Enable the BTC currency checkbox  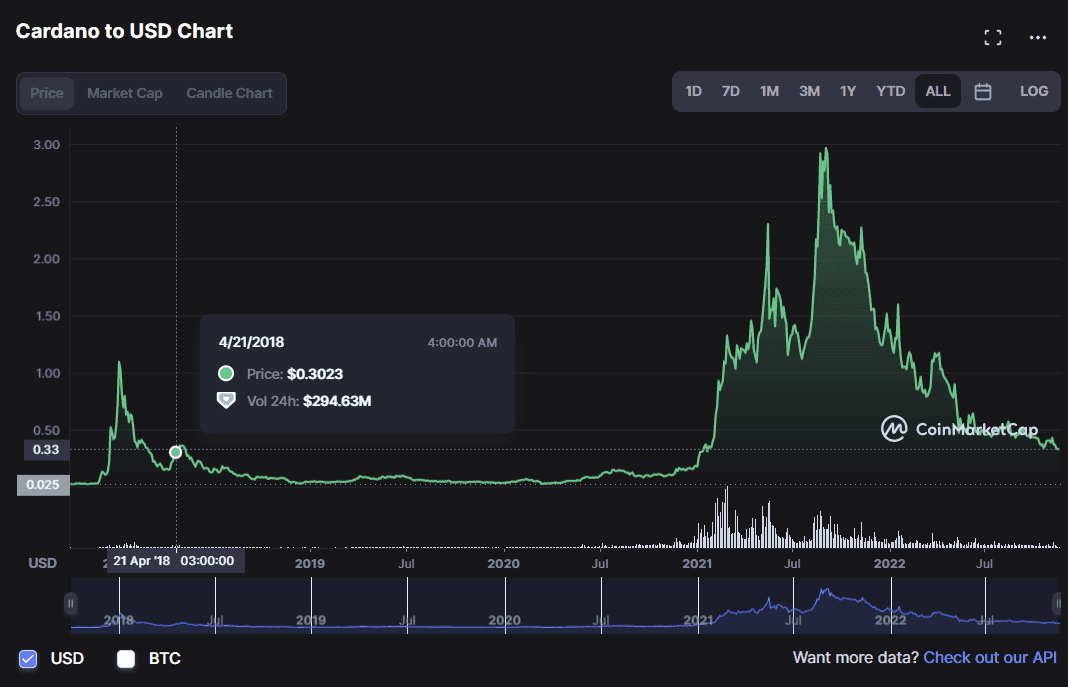pos(126,659)
